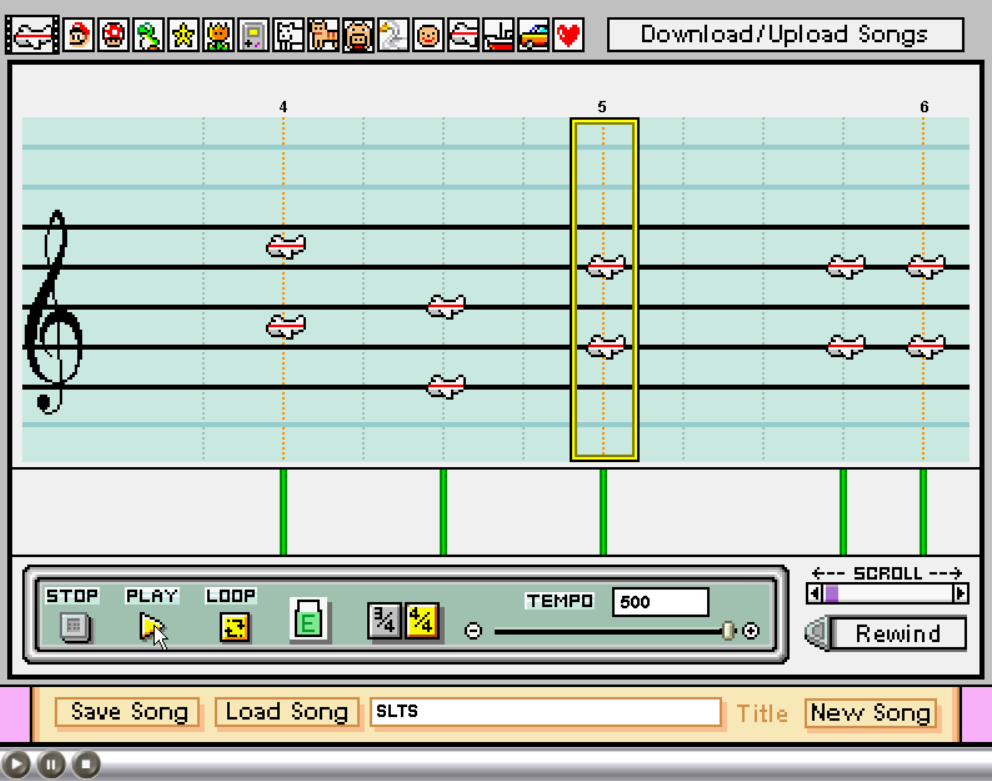Click the purple scroll bar thumb

coord(831,594)
